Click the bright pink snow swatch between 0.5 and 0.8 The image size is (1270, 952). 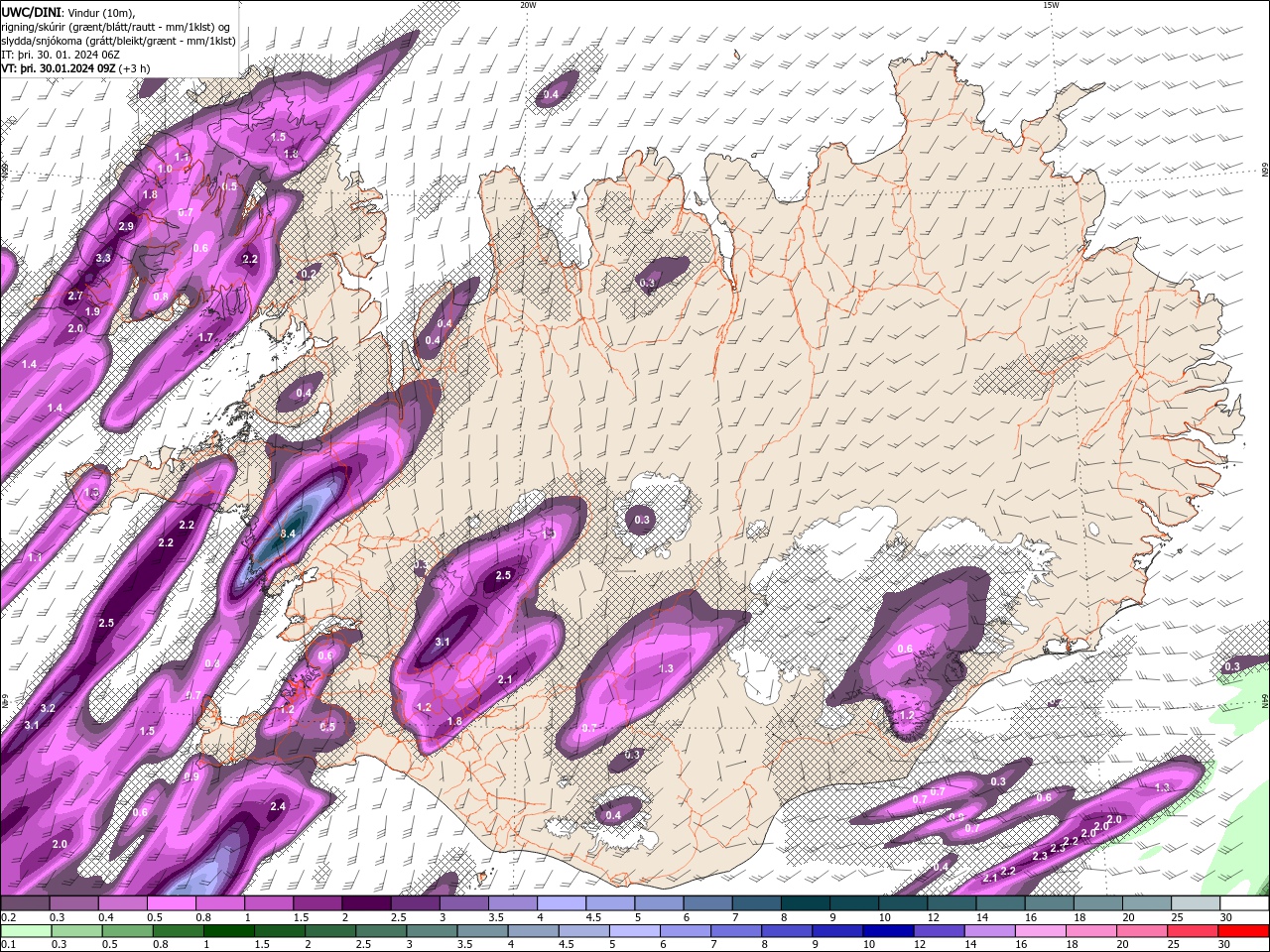click(x=171, y=903)
